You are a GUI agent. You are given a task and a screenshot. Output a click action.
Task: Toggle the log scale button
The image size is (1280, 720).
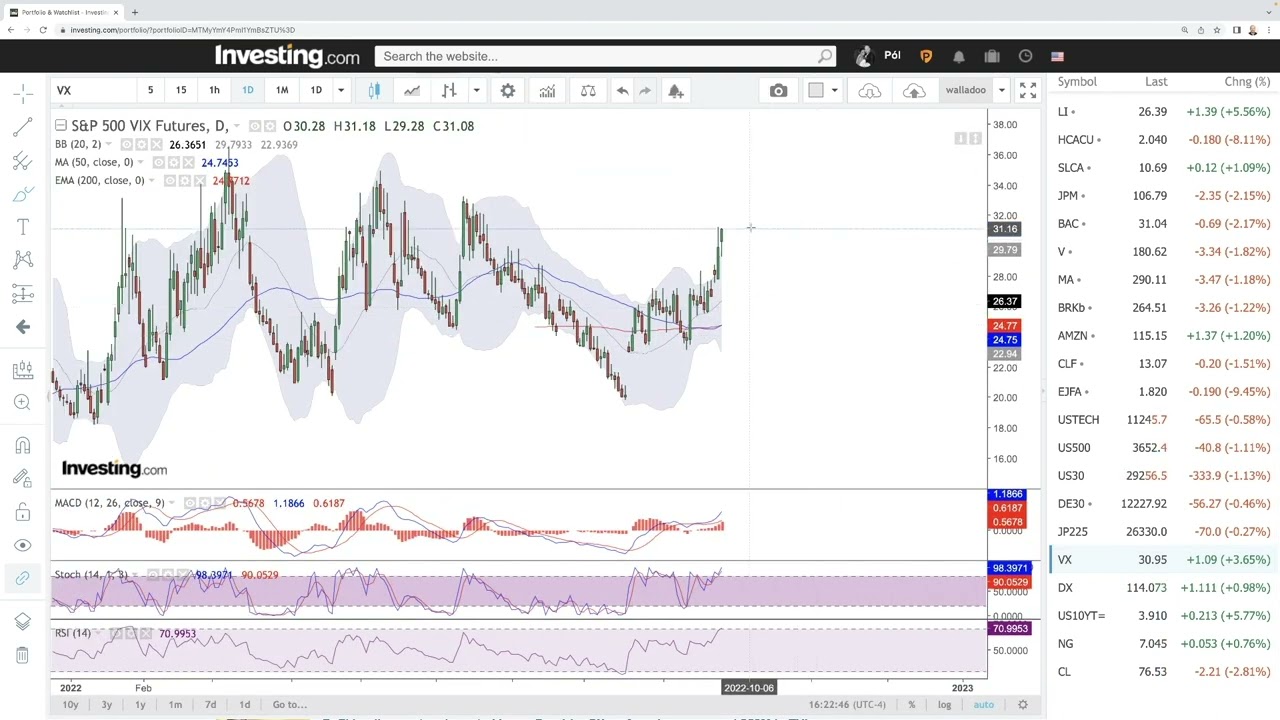tap(944, 705)
